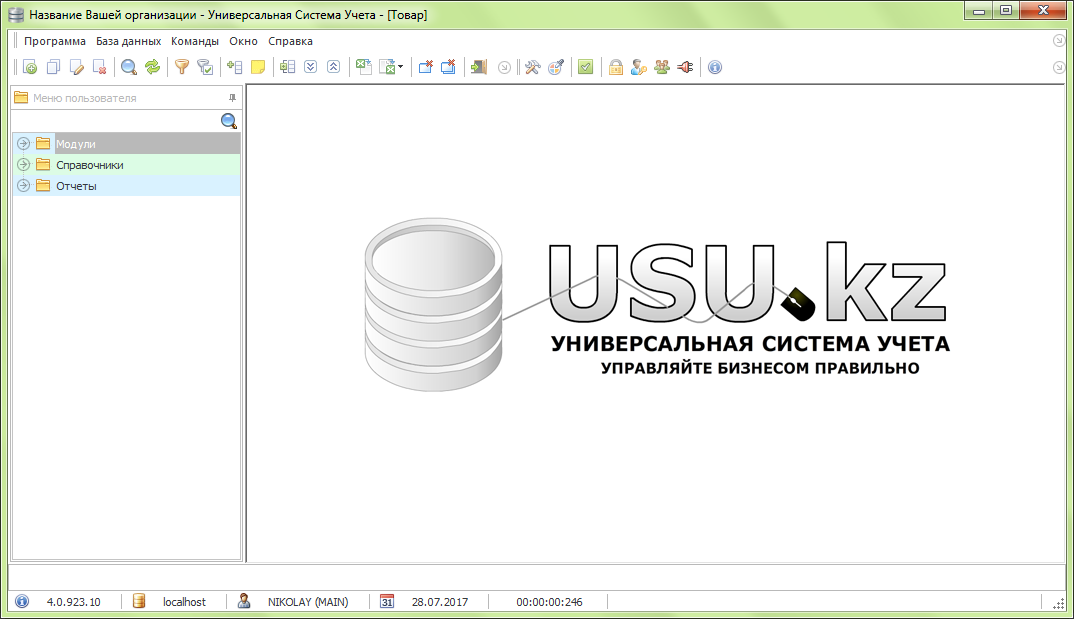1074x619 pixels.
Task: Click the exit door toolbar icon
Action: pos(479,67)
